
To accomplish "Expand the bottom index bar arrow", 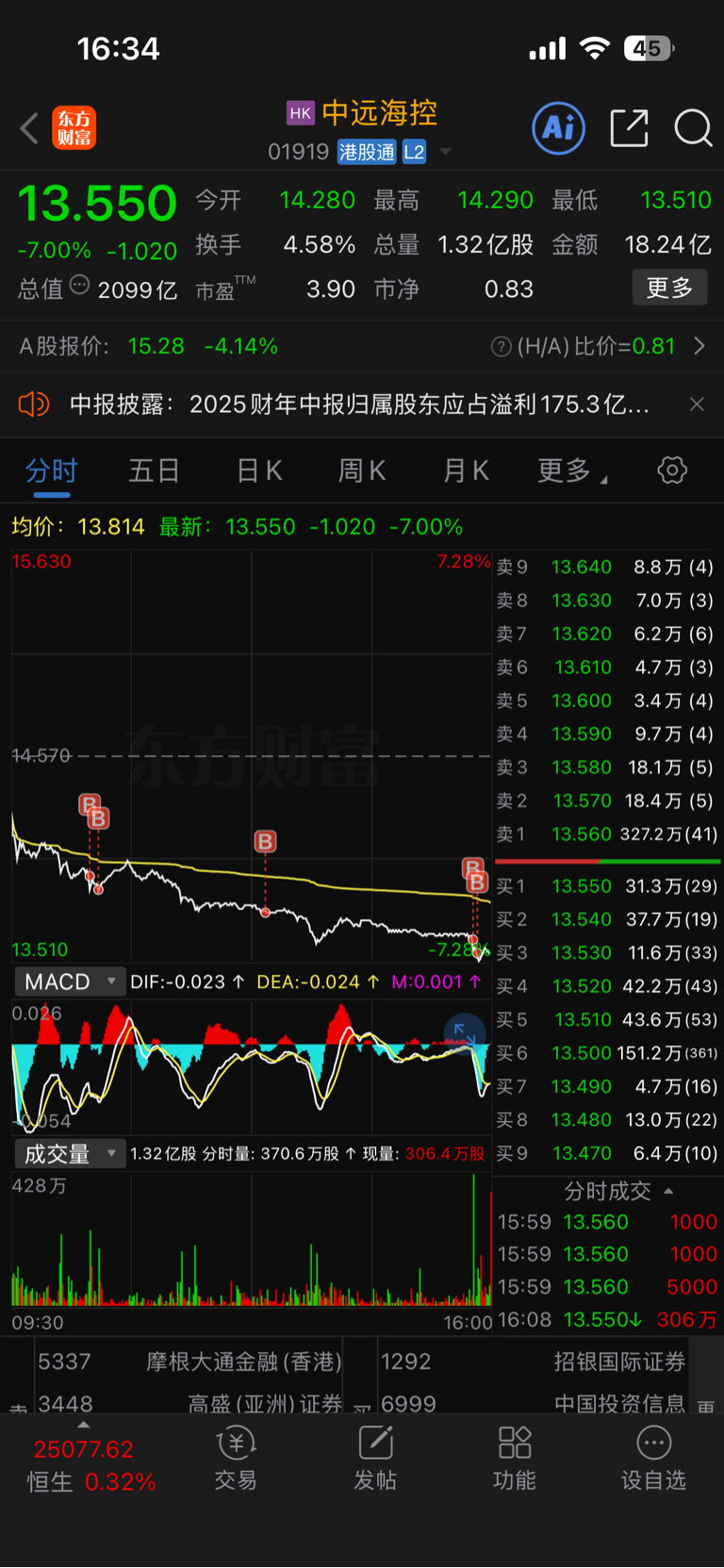I will [83, 1425].
